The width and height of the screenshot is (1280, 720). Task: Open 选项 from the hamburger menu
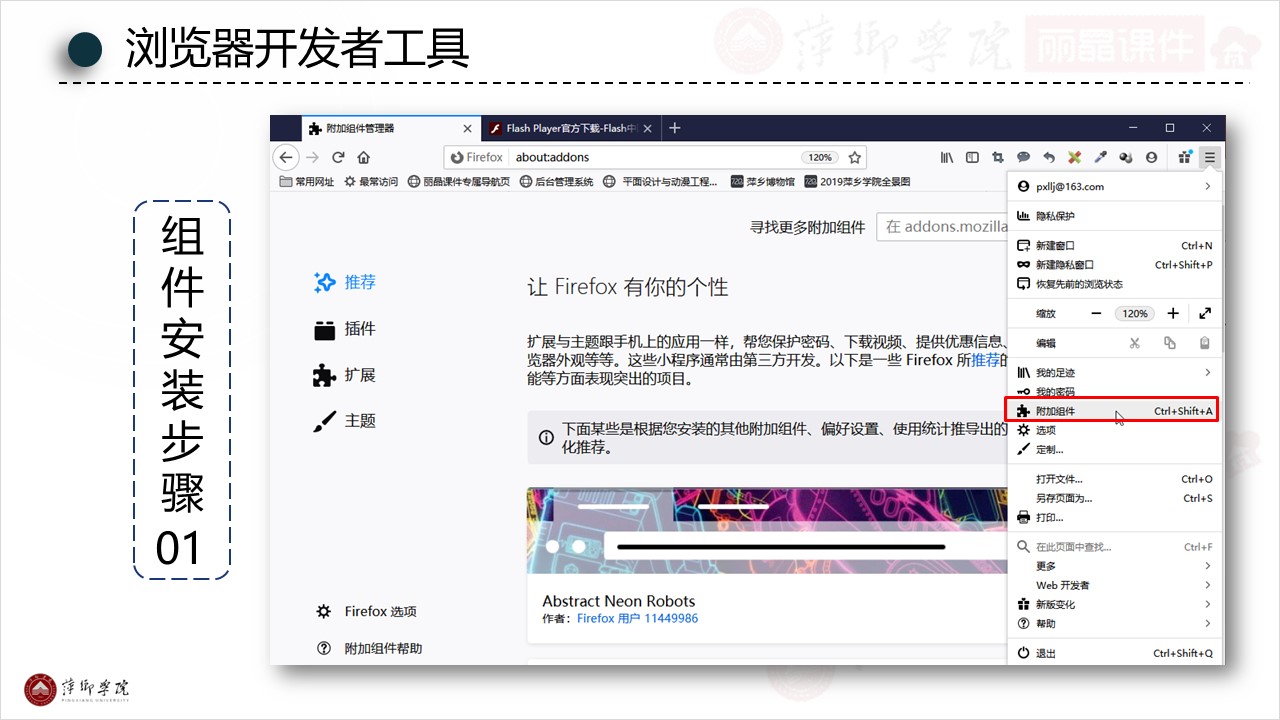click(x=1114, y=430)
